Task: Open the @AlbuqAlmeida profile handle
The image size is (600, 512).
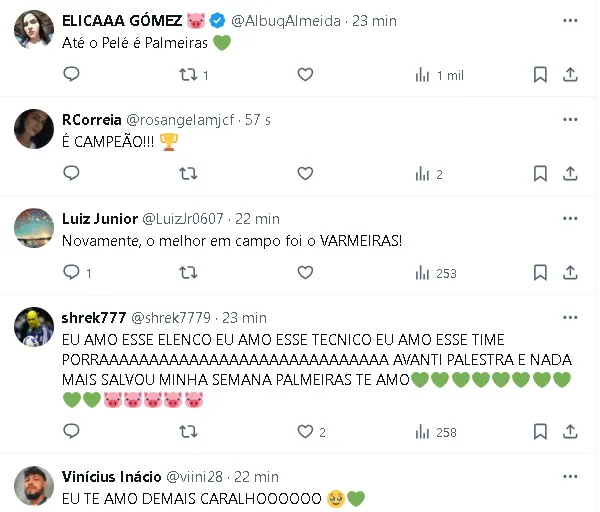Action: click(286, 21)
